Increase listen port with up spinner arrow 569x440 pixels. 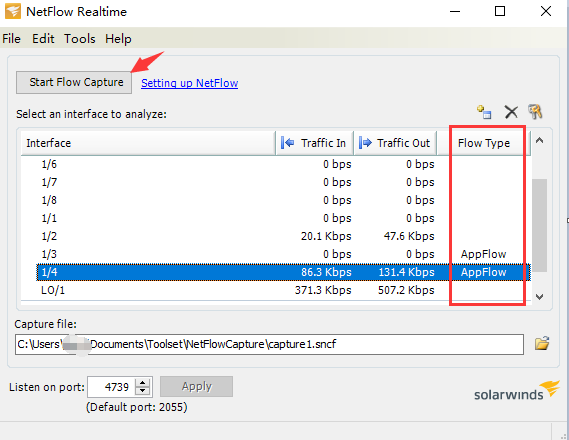143,383
